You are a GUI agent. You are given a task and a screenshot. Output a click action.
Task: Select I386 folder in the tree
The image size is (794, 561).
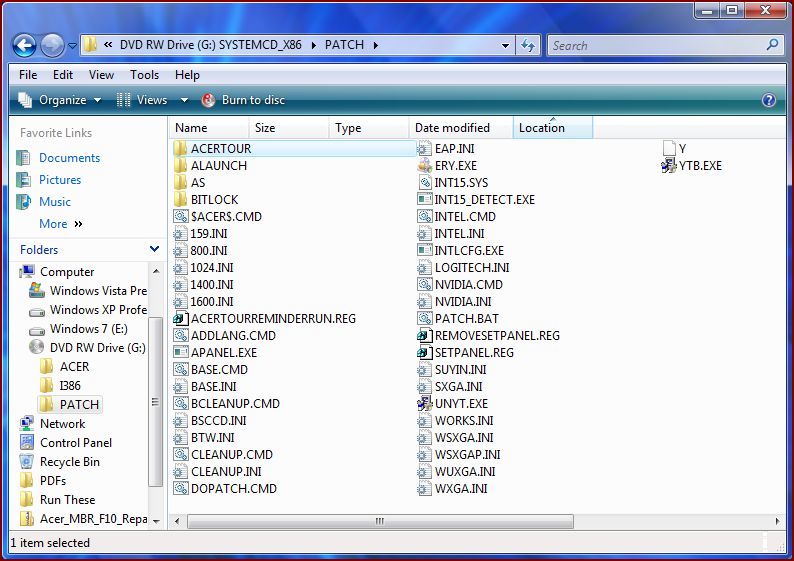coord(60,386)
